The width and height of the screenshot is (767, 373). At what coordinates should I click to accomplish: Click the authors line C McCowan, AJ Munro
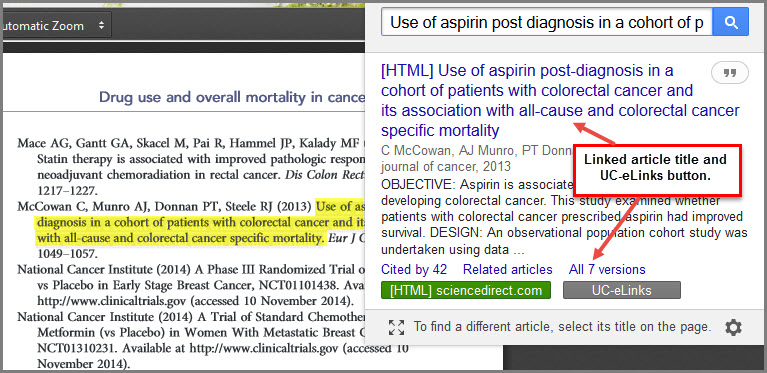coord(476,151)
